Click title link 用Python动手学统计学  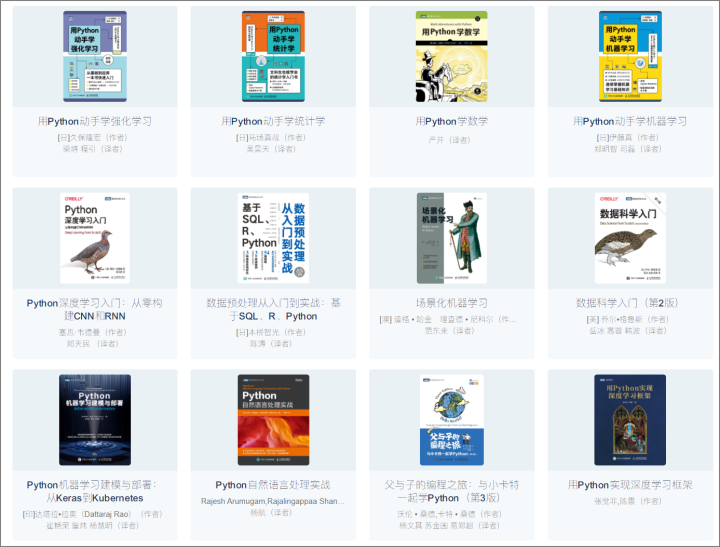pos(273,121)
